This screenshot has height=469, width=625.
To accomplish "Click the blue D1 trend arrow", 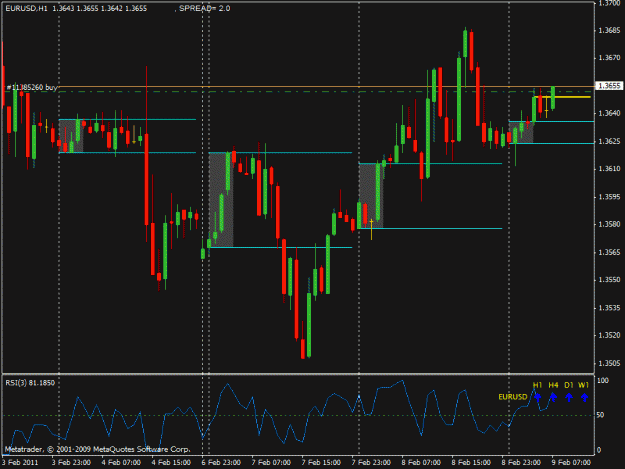I will pyautogui.click(x=569, y=397).
